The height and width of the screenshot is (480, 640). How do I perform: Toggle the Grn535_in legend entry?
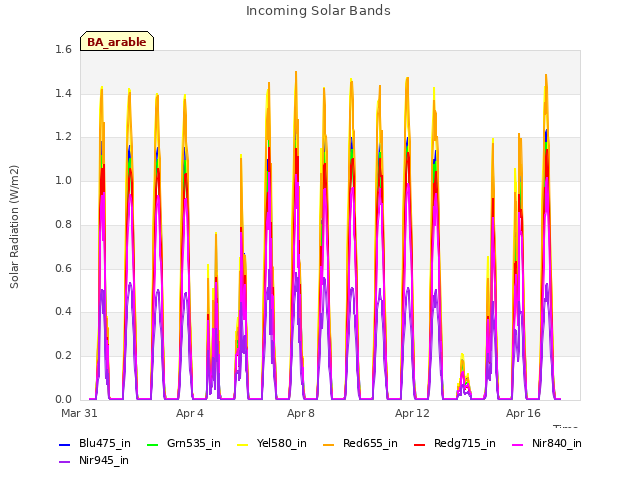(184, 444)
